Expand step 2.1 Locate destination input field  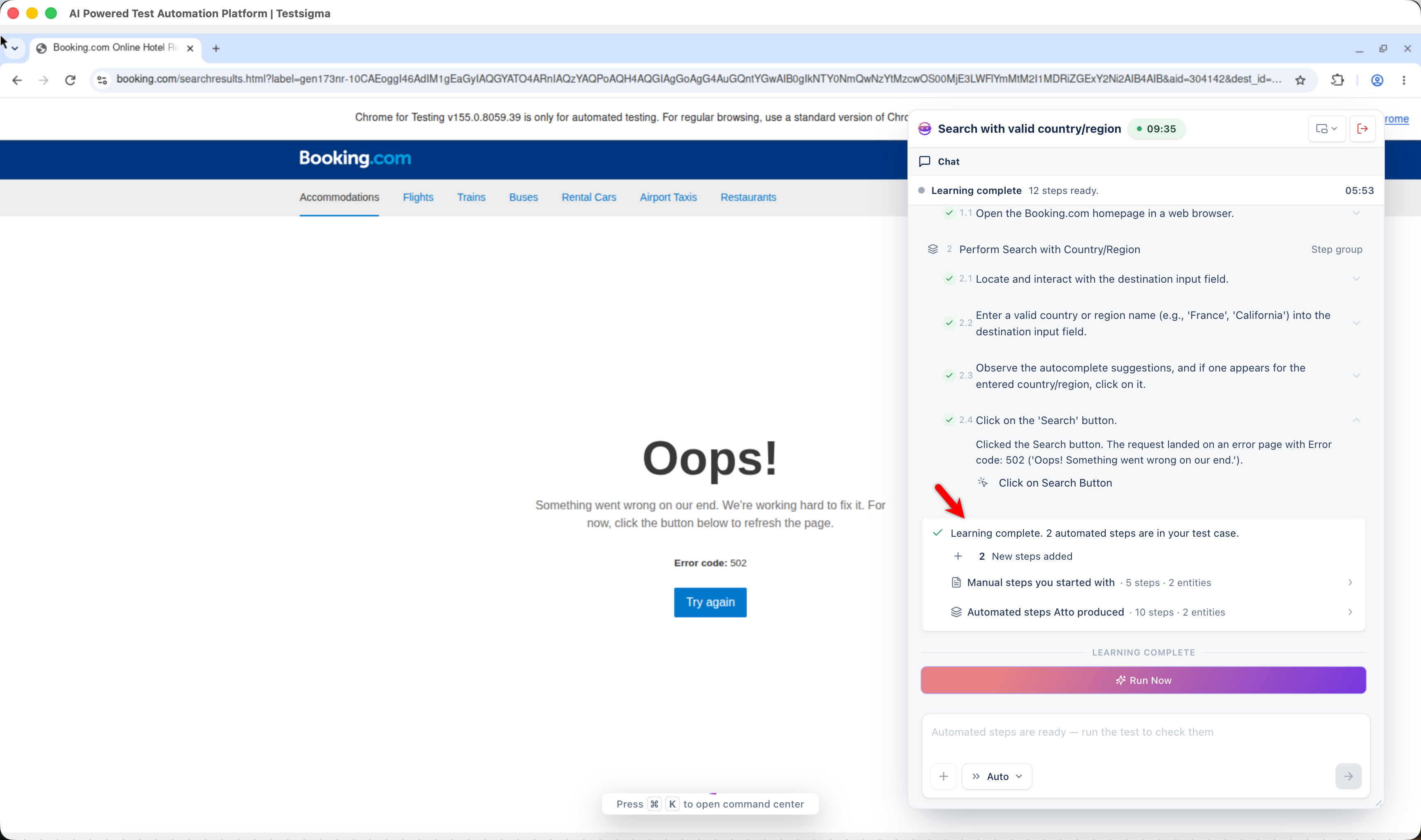(x=1356, y=279)
